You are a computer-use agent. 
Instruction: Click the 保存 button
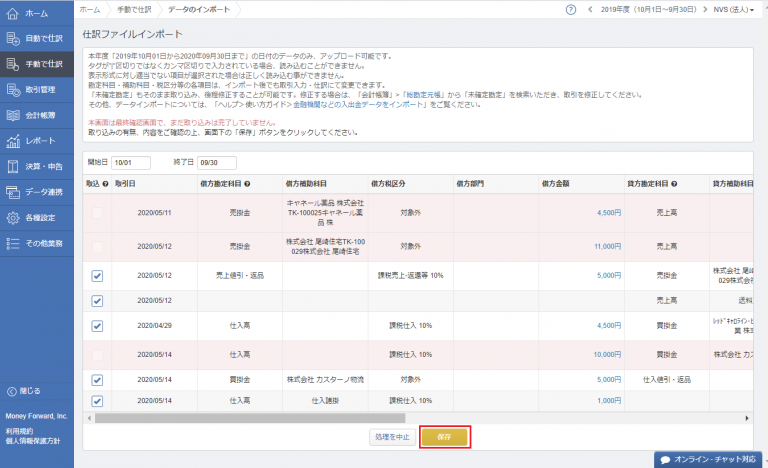click(x=444, y=437)
